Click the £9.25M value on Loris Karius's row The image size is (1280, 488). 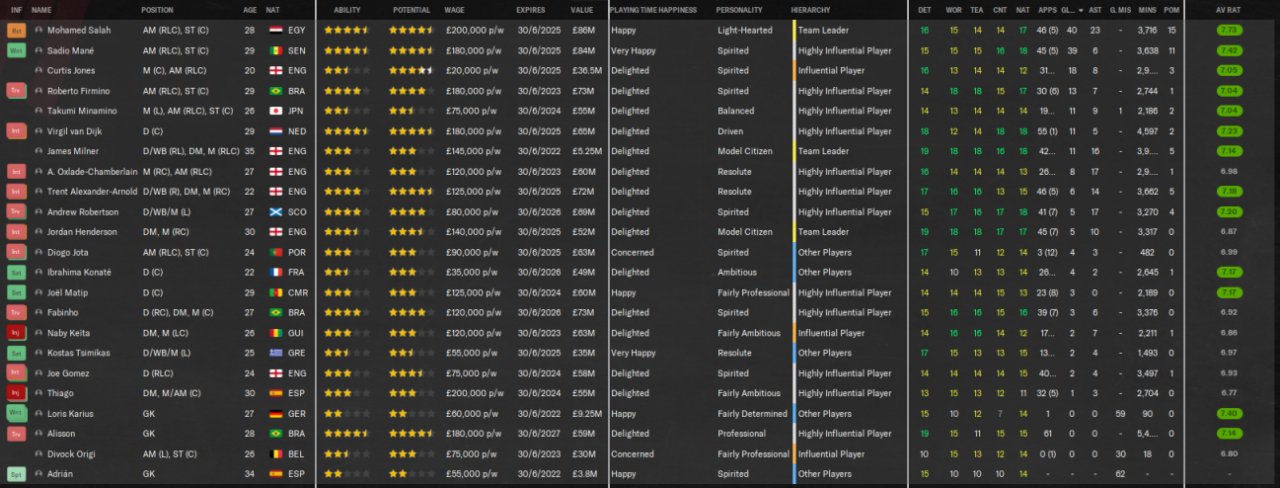coord(586,413)
